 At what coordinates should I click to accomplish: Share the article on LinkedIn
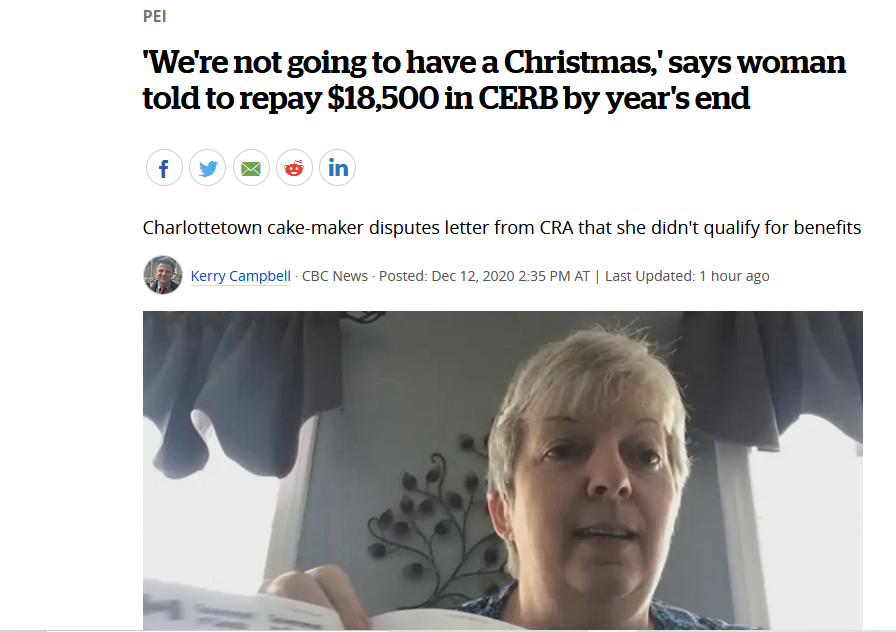(338, 168)
